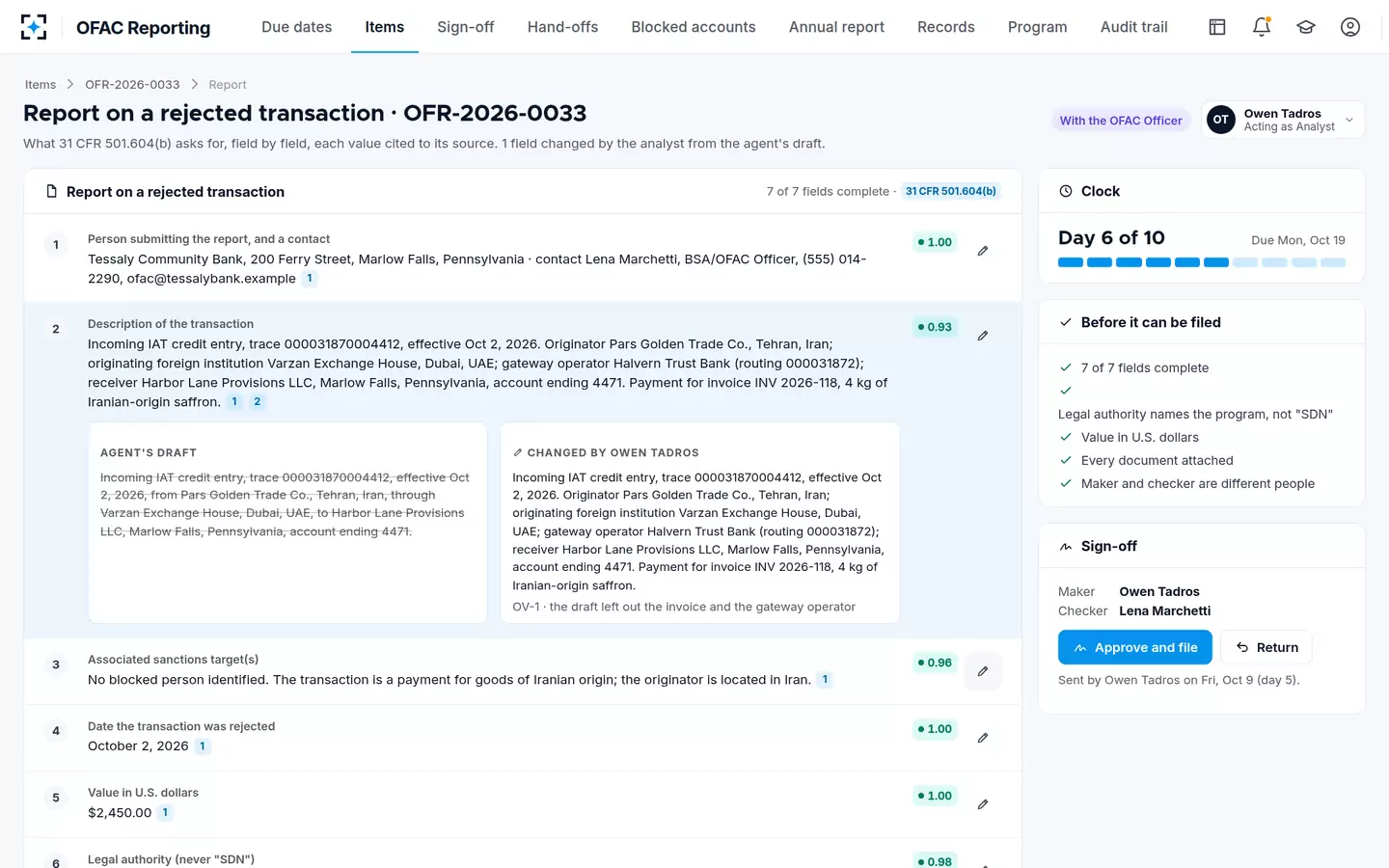Click the Sign-off panel signature icon
Viewport: 1389px width, 868px height.
point(1066,546)
